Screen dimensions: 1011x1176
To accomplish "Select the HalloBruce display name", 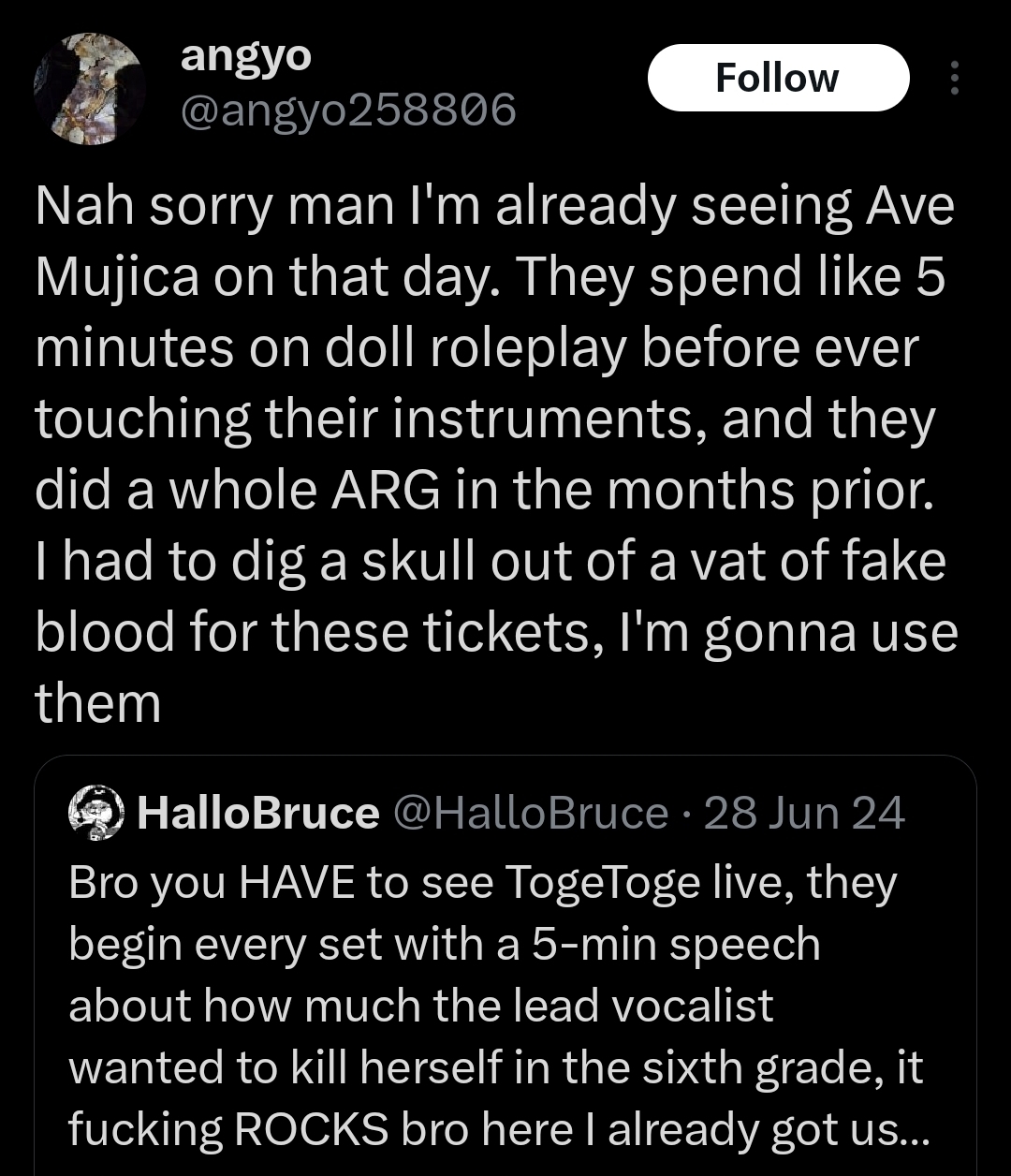I will tap(257, 813).
